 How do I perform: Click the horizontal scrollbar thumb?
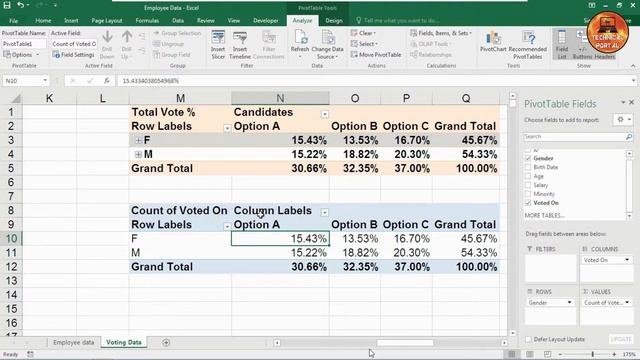(405, 343)
